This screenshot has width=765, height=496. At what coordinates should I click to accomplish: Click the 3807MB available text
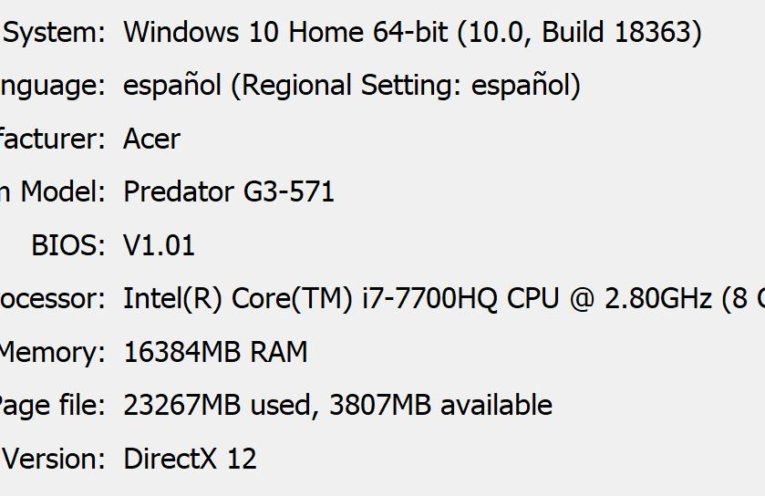pos(441,405)
